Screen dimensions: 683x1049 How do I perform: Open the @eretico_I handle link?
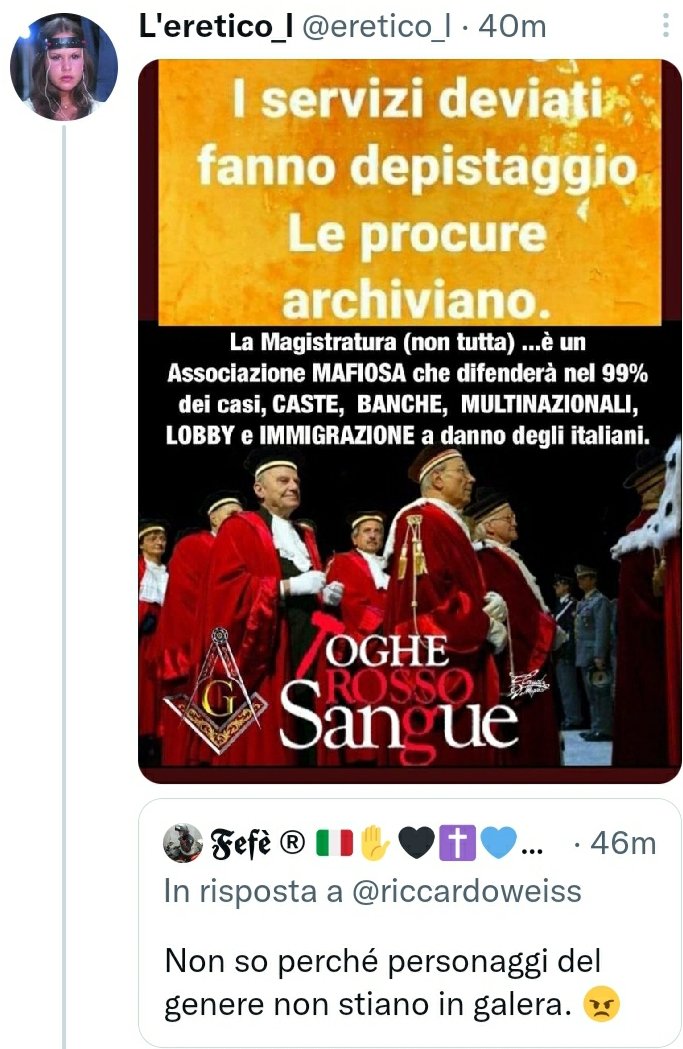coord(376,27)
